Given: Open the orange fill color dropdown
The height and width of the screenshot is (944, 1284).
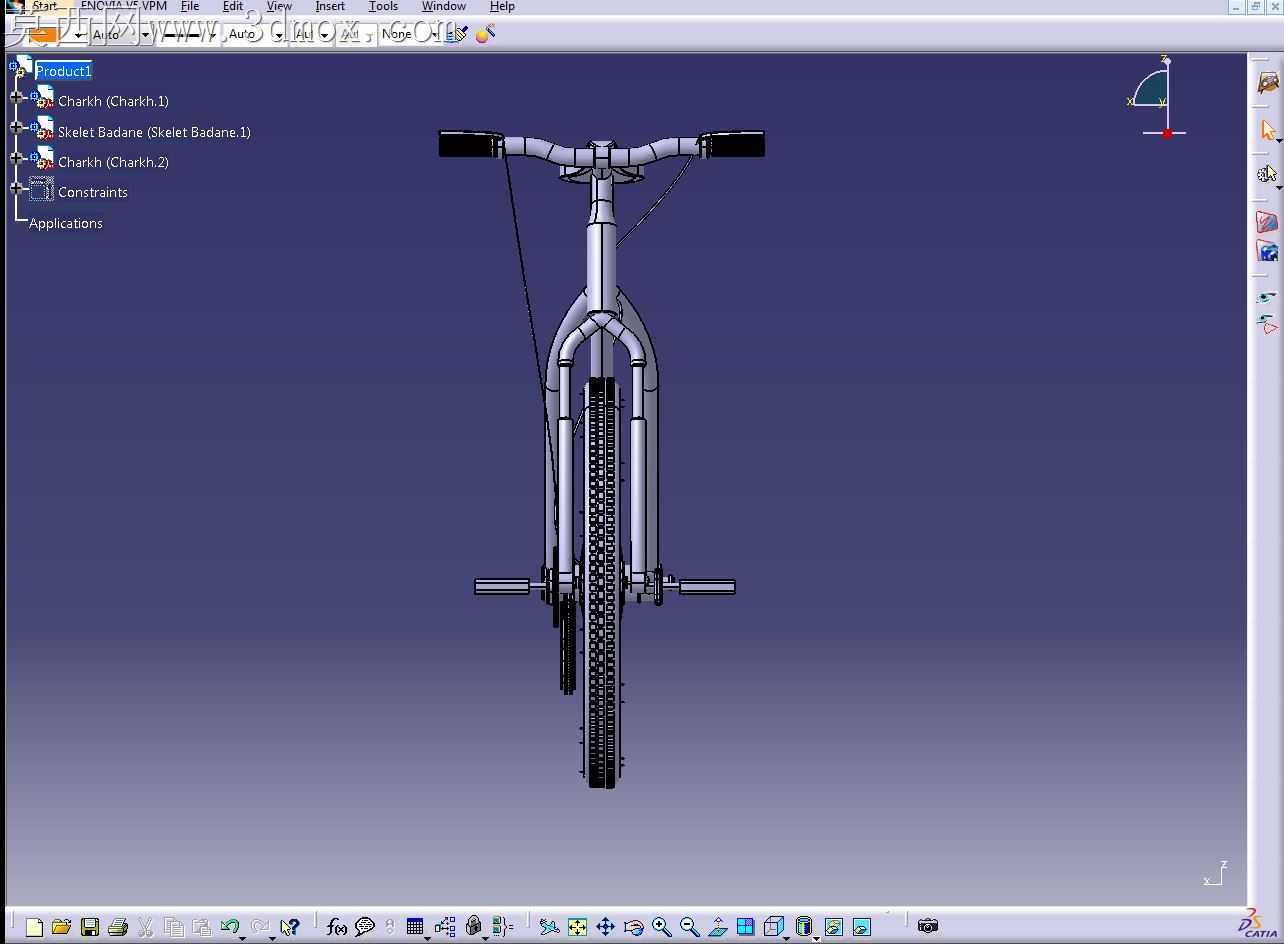Looking at the screenshot, I should [x=80, y=34].
